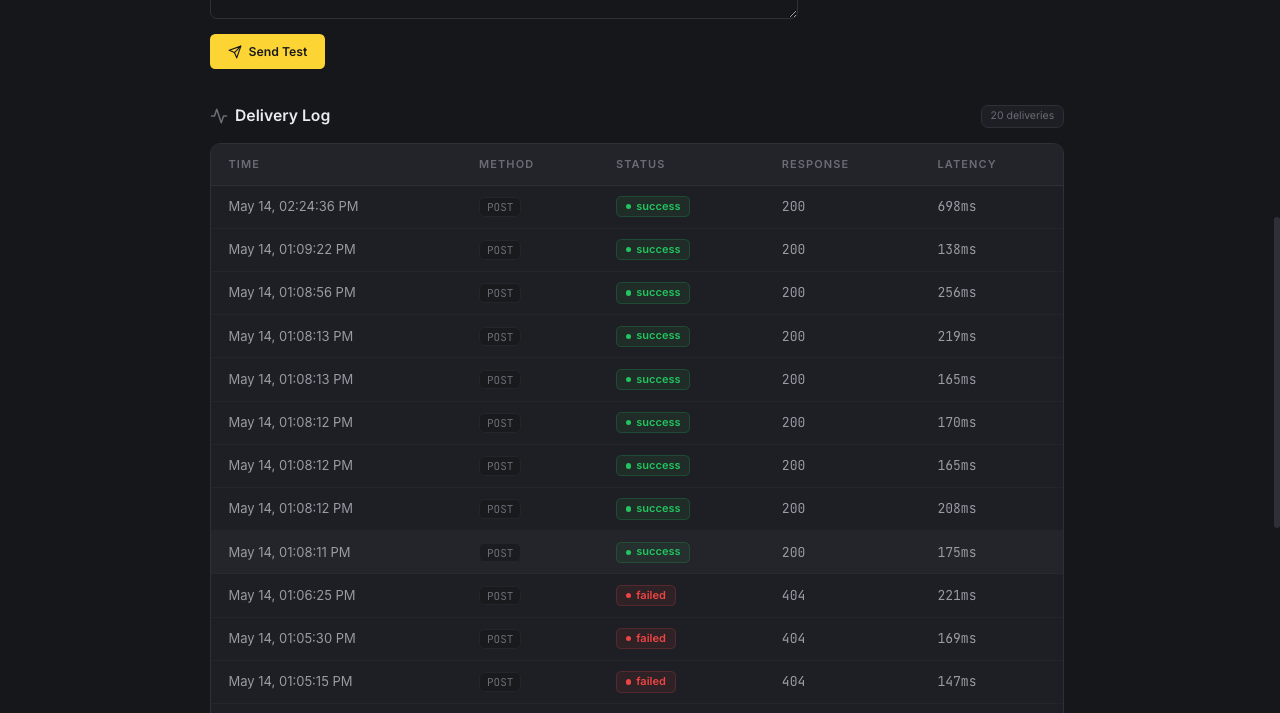This screenshot has height=713, width=1280.
Task: Click the 219ms latency value
Action: [957, 336]
